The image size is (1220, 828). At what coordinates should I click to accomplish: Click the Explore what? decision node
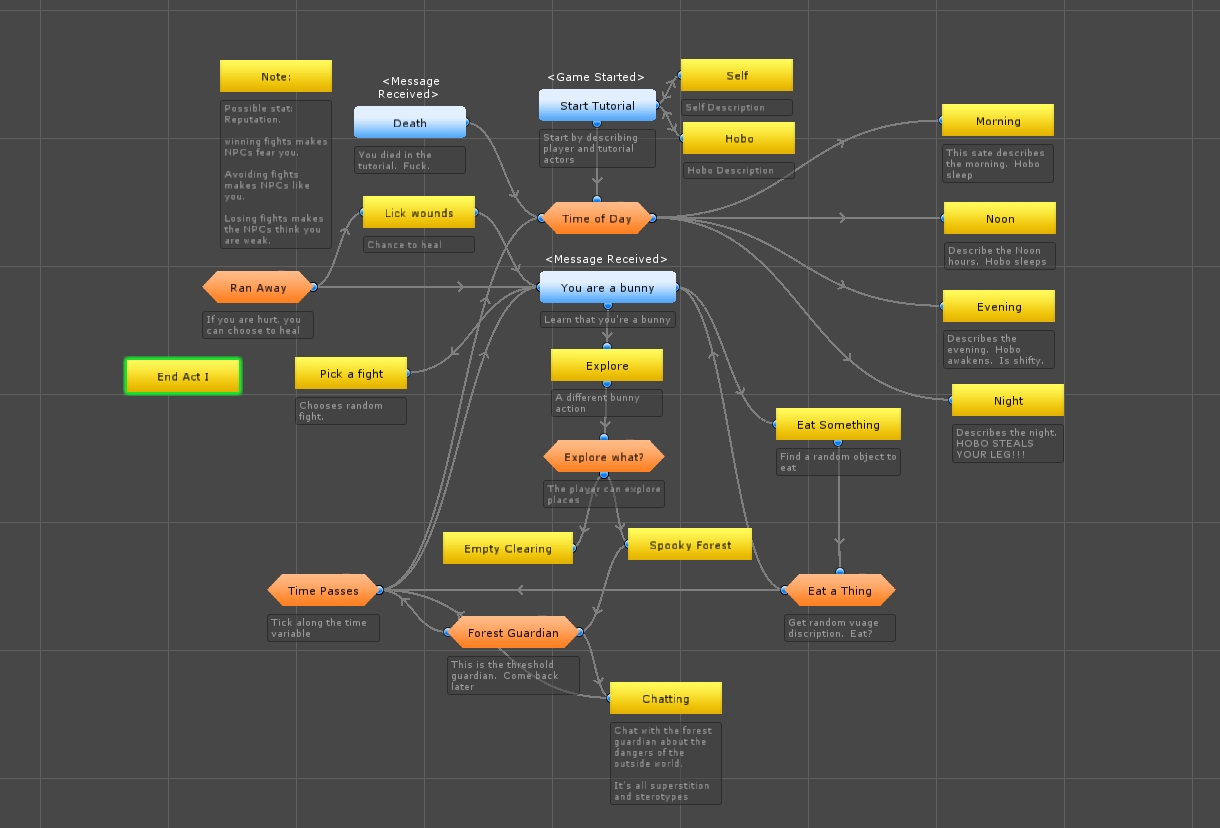pos(604,458)
